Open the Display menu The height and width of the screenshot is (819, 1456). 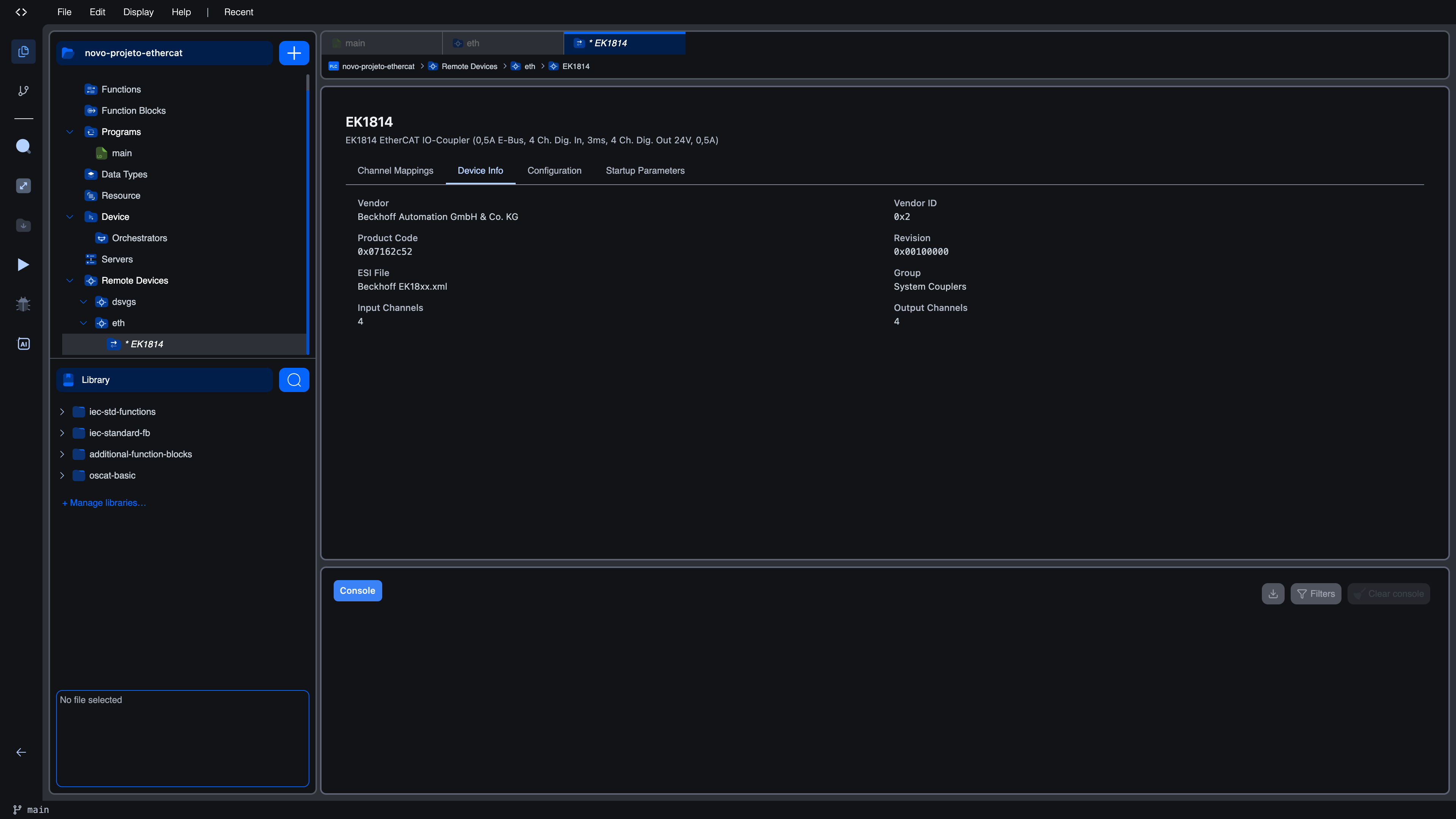tap(138, 12)
